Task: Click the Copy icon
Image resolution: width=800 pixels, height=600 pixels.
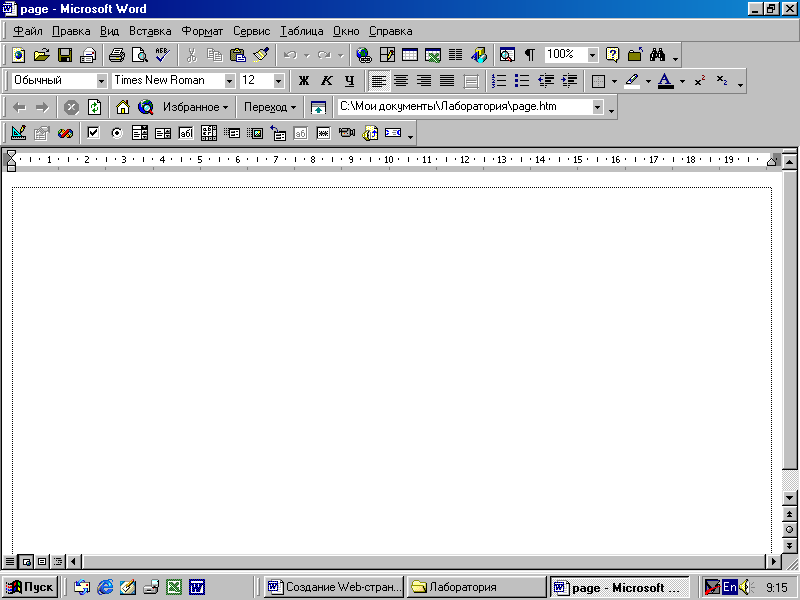Action: [215, 55]
